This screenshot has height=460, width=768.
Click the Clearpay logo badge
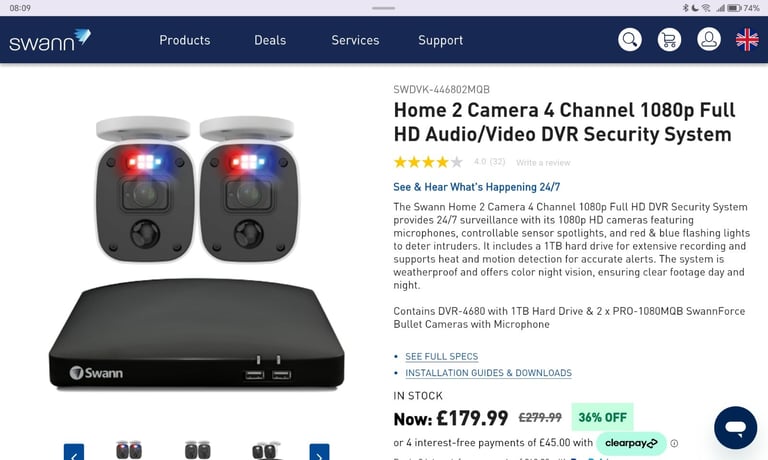[x=631, y=443]
